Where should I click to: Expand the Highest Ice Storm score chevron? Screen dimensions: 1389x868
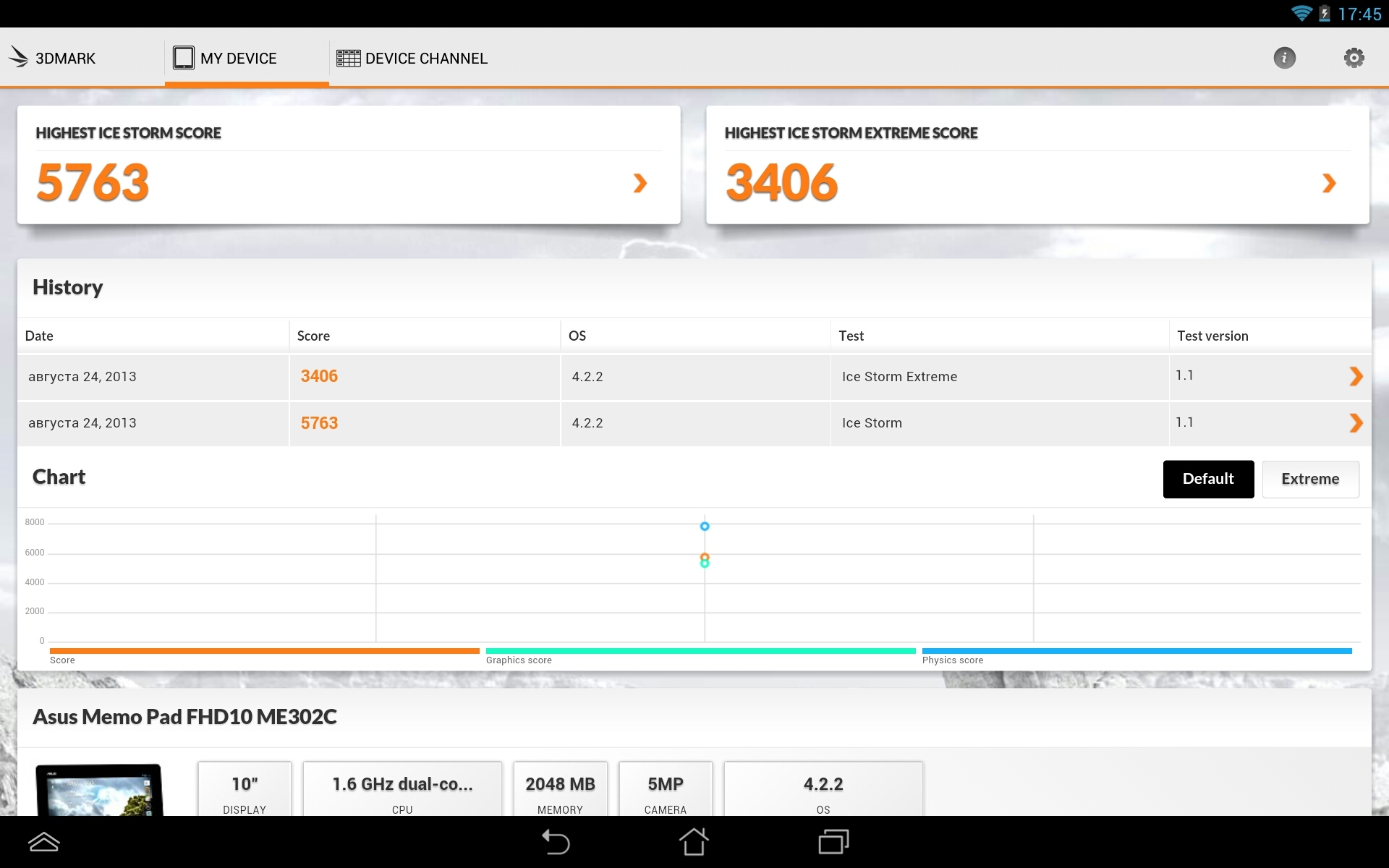tap(640, 183)
